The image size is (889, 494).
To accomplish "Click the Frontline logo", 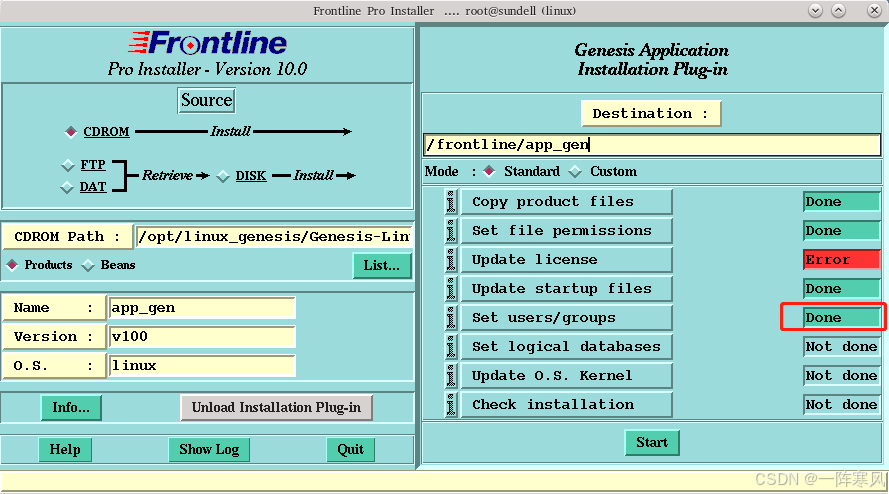I will click(x=208, y=43).
